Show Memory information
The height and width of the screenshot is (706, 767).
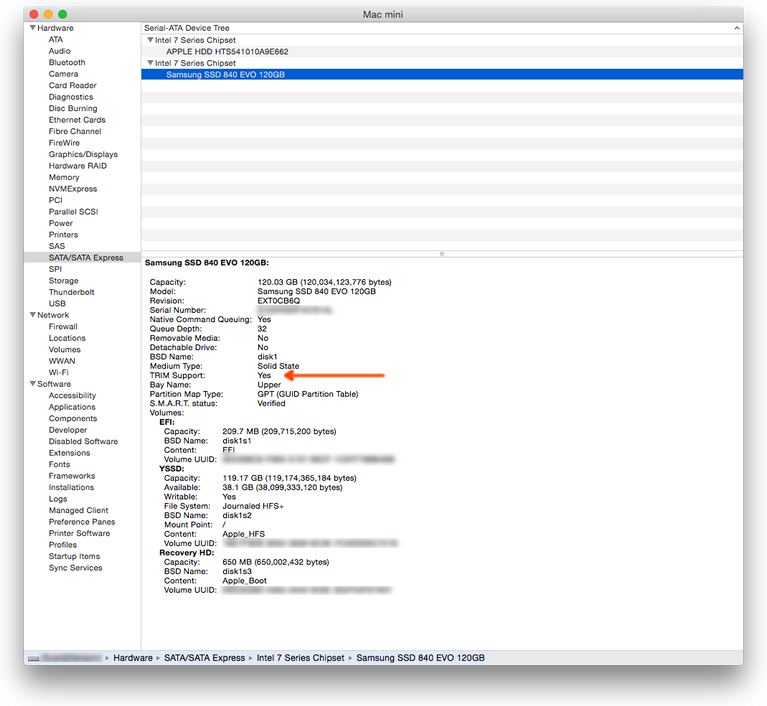64,177
